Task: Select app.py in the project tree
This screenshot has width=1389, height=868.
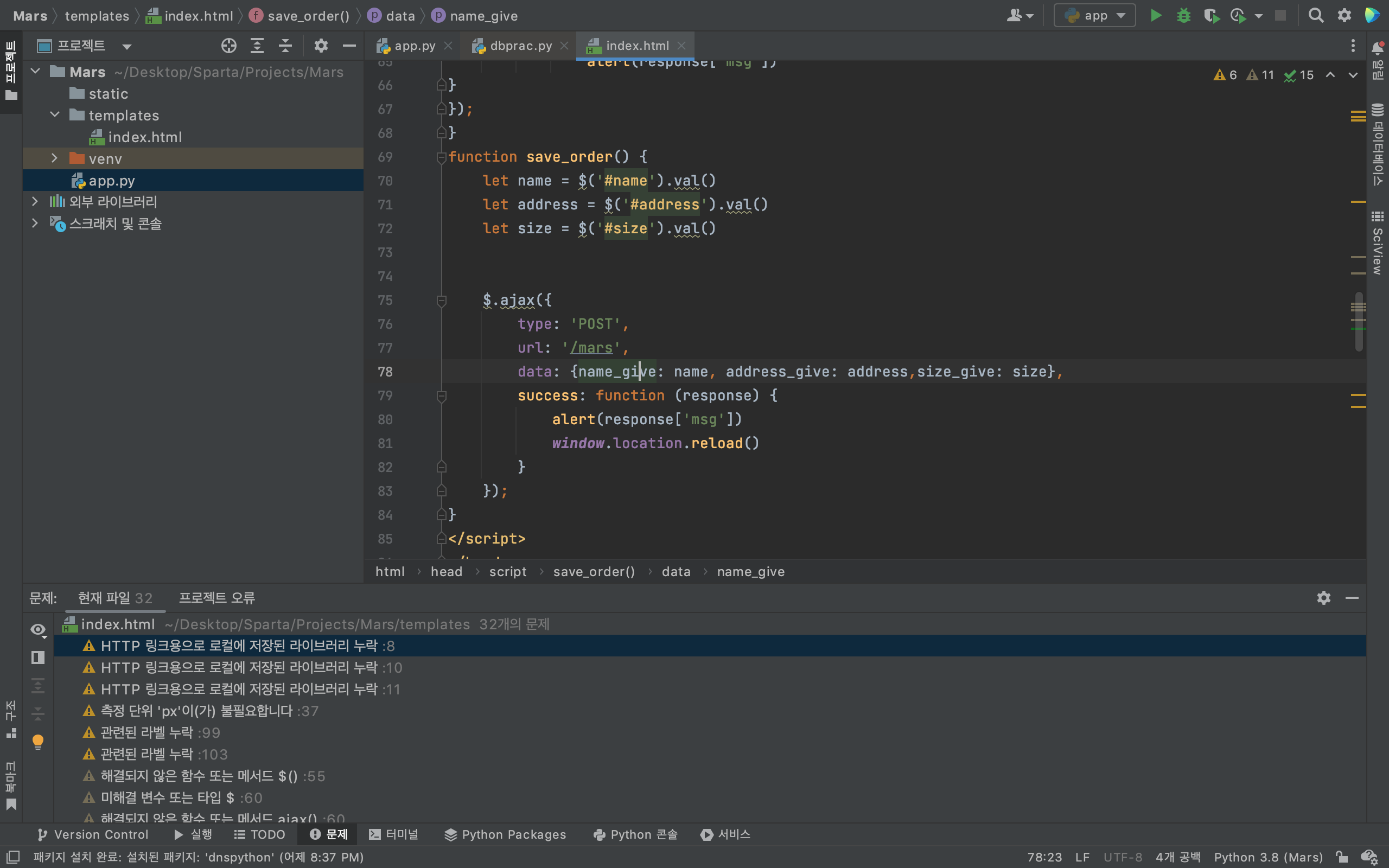Action: pos(112,180)
